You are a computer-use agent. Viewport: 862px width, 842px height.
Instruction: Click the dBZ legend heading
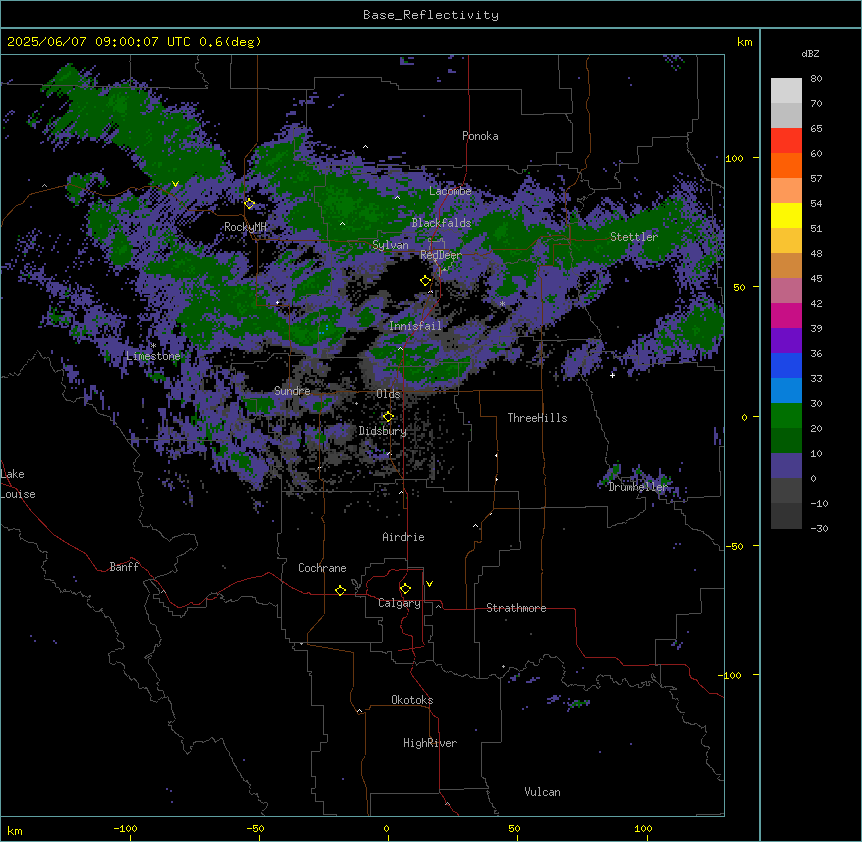pyautogui.click(x=810, y=54)
